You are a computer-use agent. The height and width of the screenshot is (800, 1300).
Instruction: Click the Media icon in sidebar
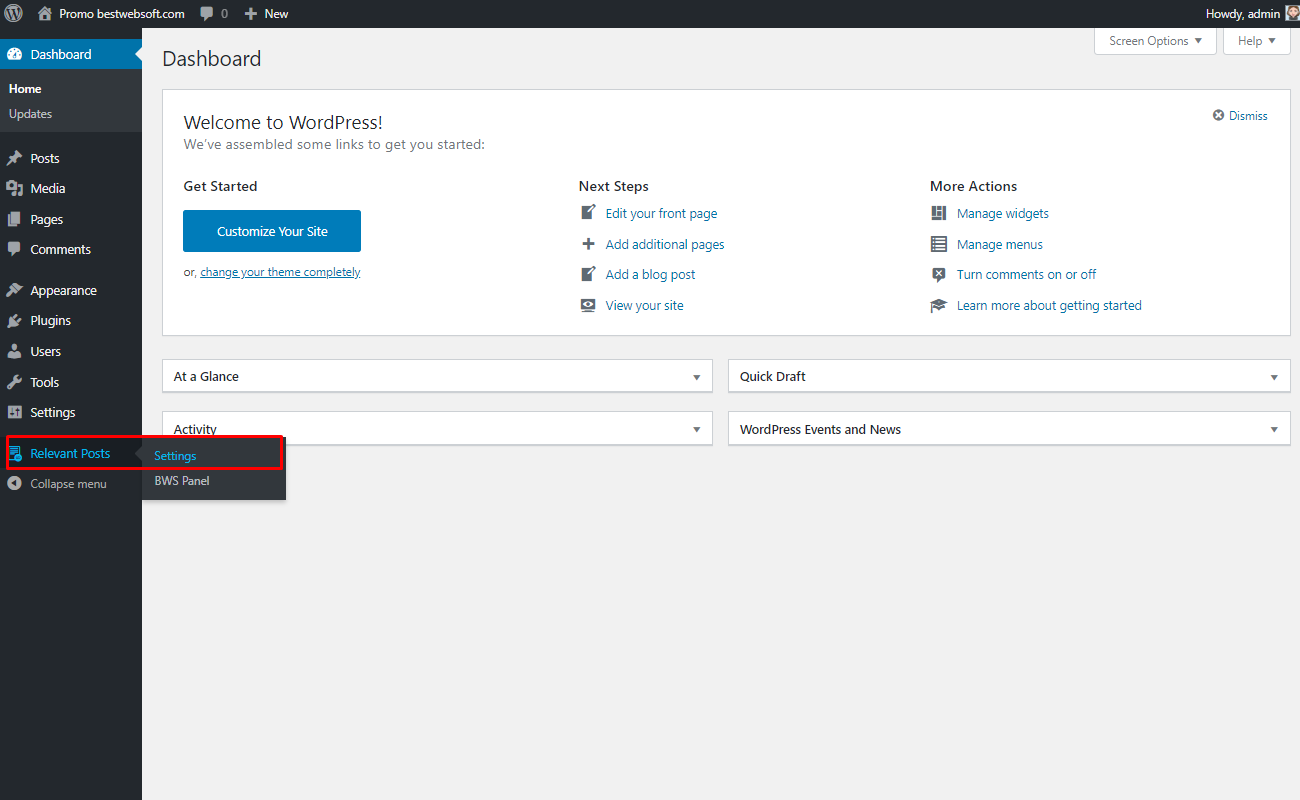14,188
